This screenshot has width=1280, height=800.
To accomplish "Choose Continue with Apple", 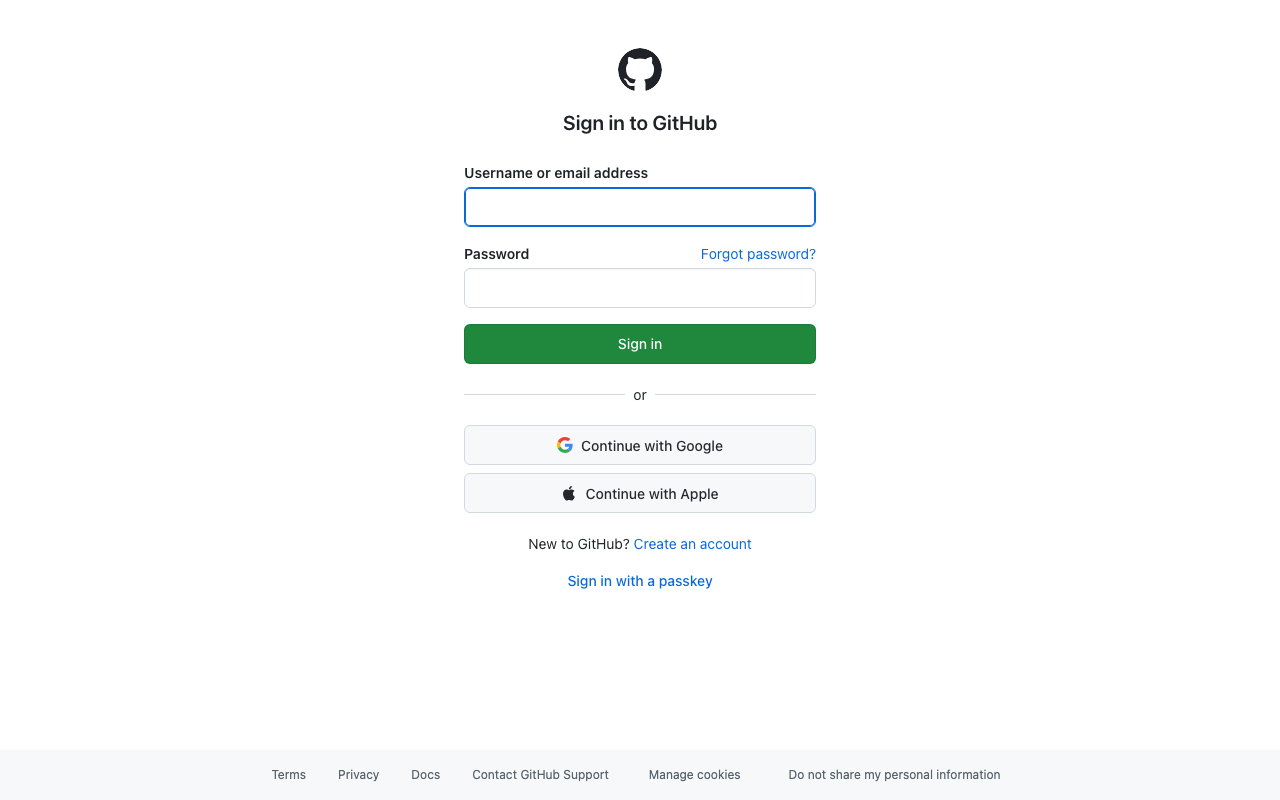I will pos(640,493).
